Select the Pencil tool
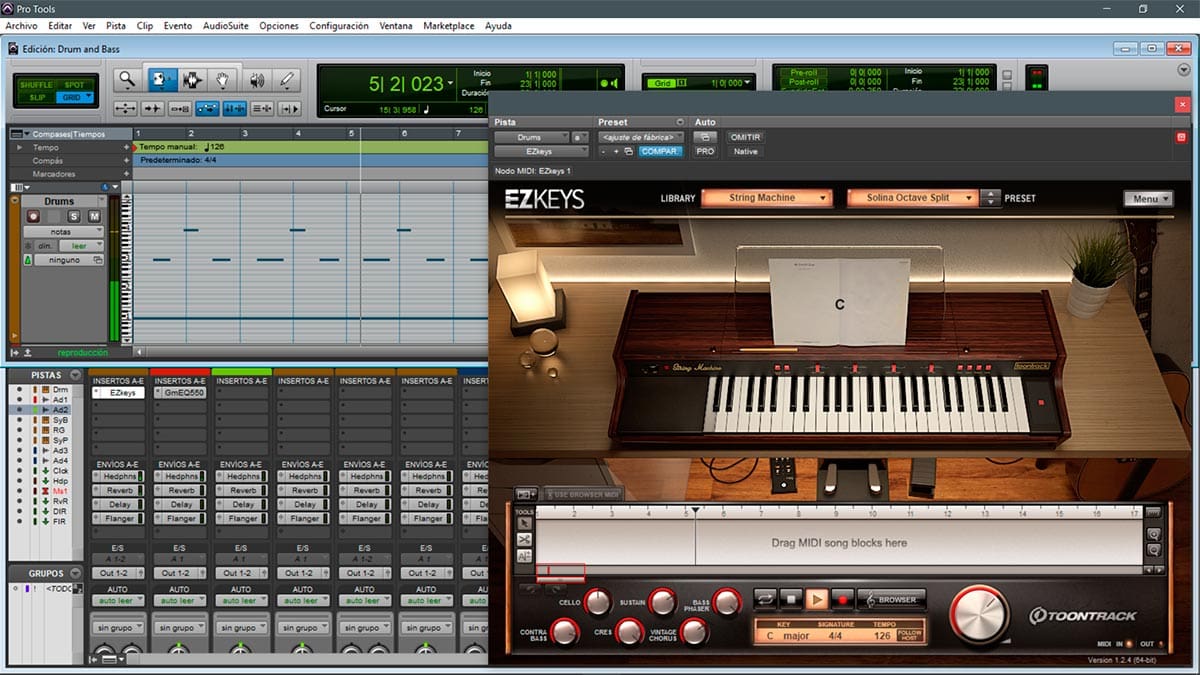The height and width of the screenshot is (675, 1200). coord(287,80)
